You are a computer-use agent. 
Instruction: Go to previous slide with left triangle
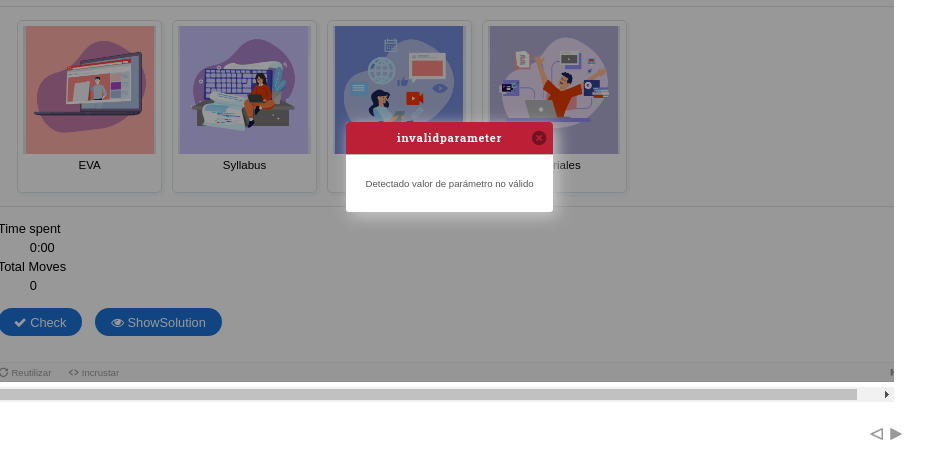pyautogui.click(x=876, y=434)
